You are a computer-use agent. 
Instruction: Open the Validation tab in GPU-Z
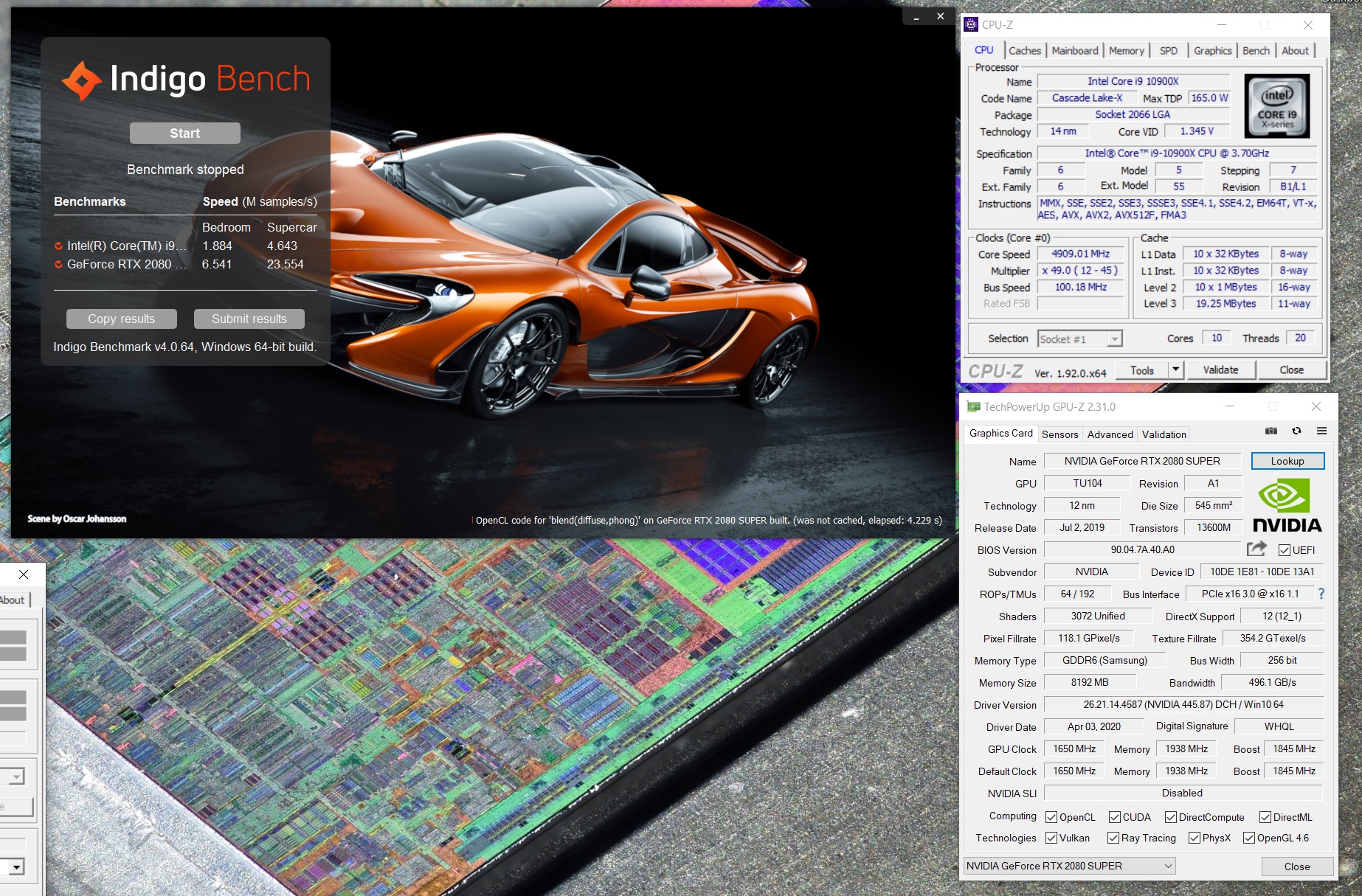click(x=1164, y=434)
